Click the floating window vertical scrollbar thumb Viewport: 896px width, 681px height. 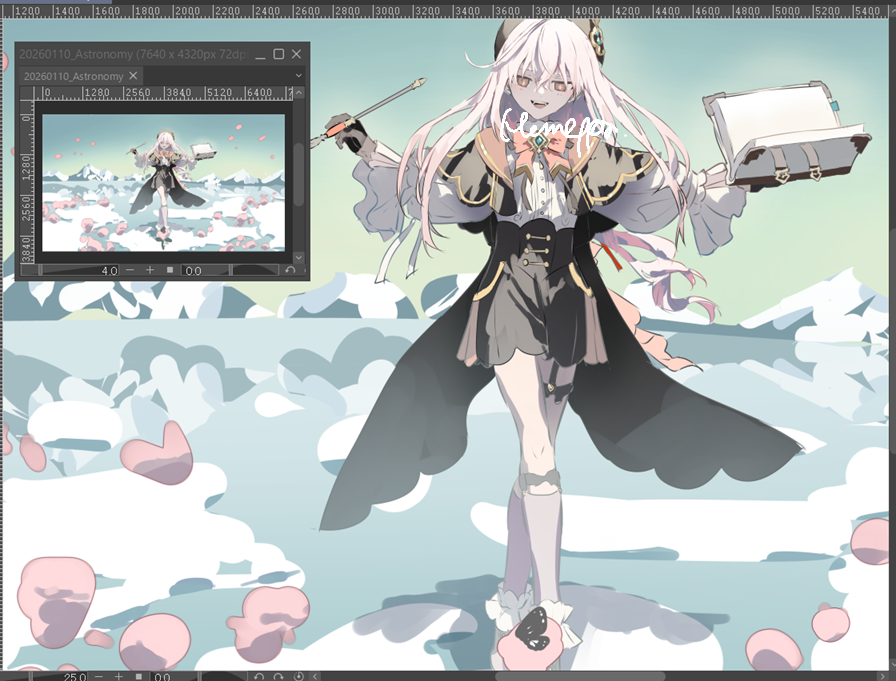[299, 174]
